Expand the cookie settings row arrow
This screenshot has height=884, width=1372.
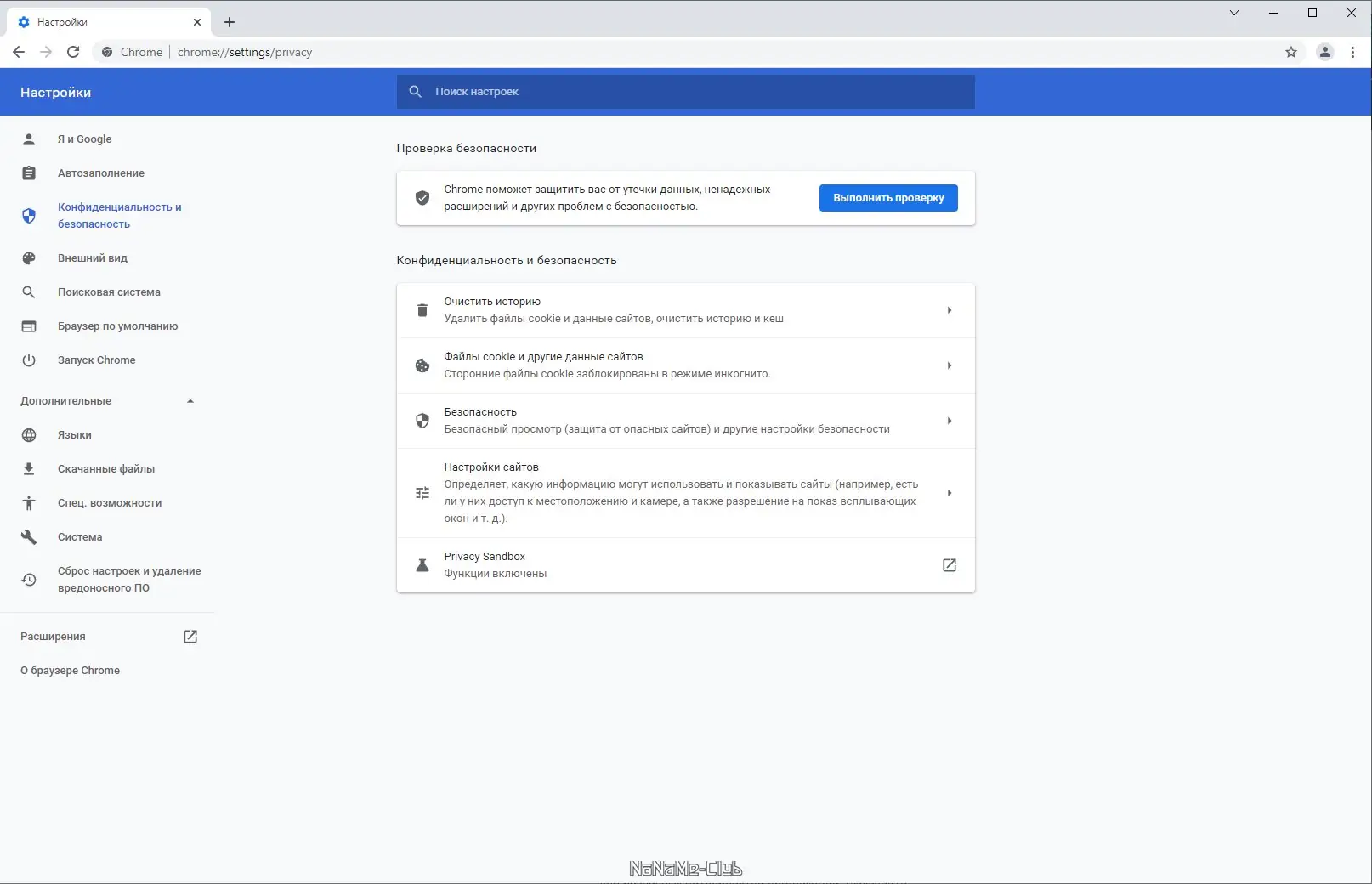tap(950, 365)
